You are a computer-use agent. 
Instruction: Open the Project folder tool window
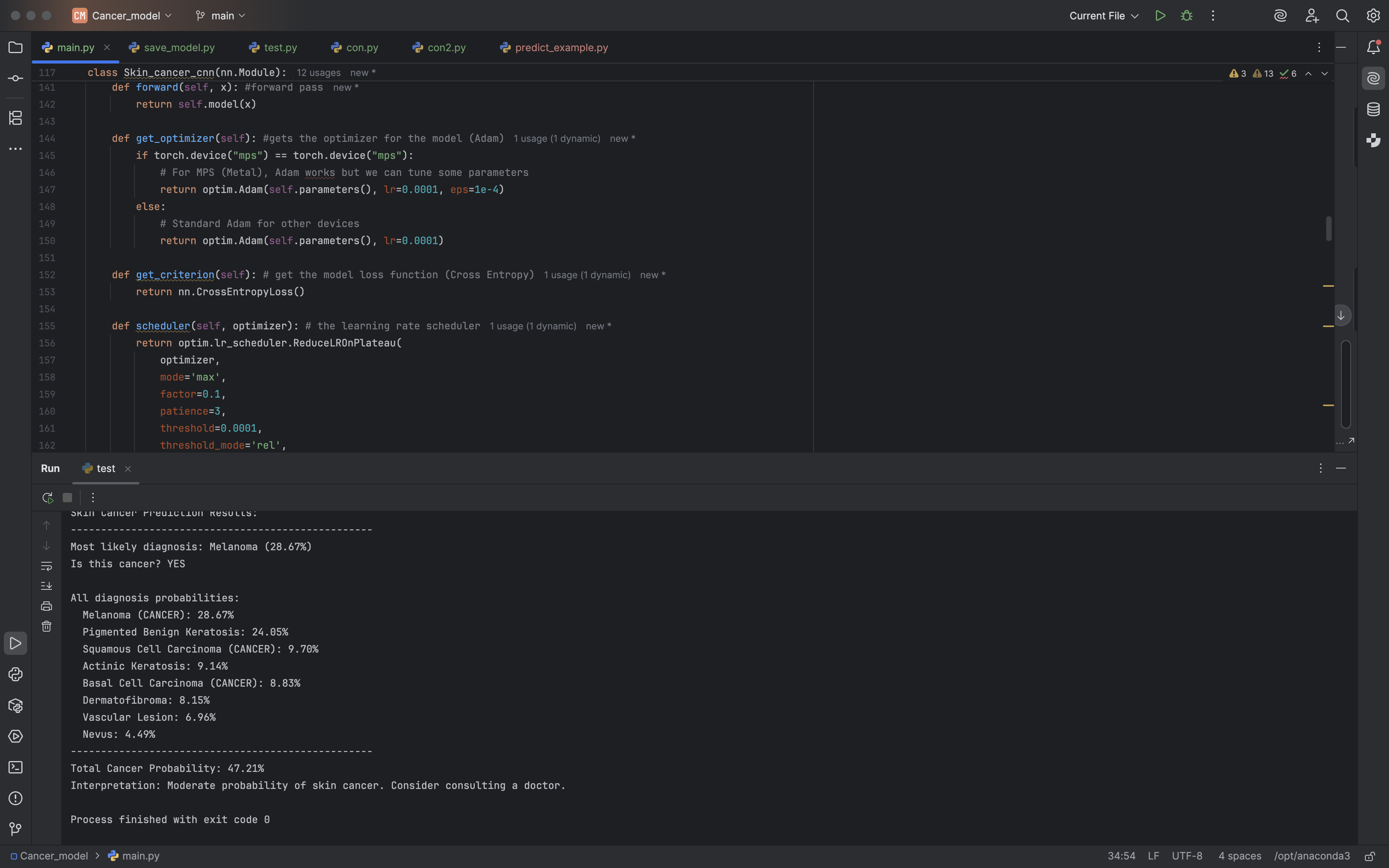point(16,48)
